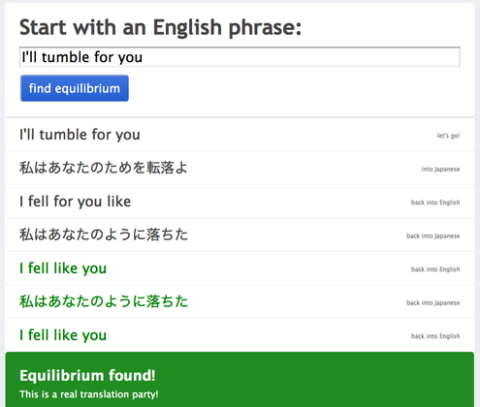Click the 'let's go!' label
Viewport: 480px width, 407px height.
[x=448, y=136]
